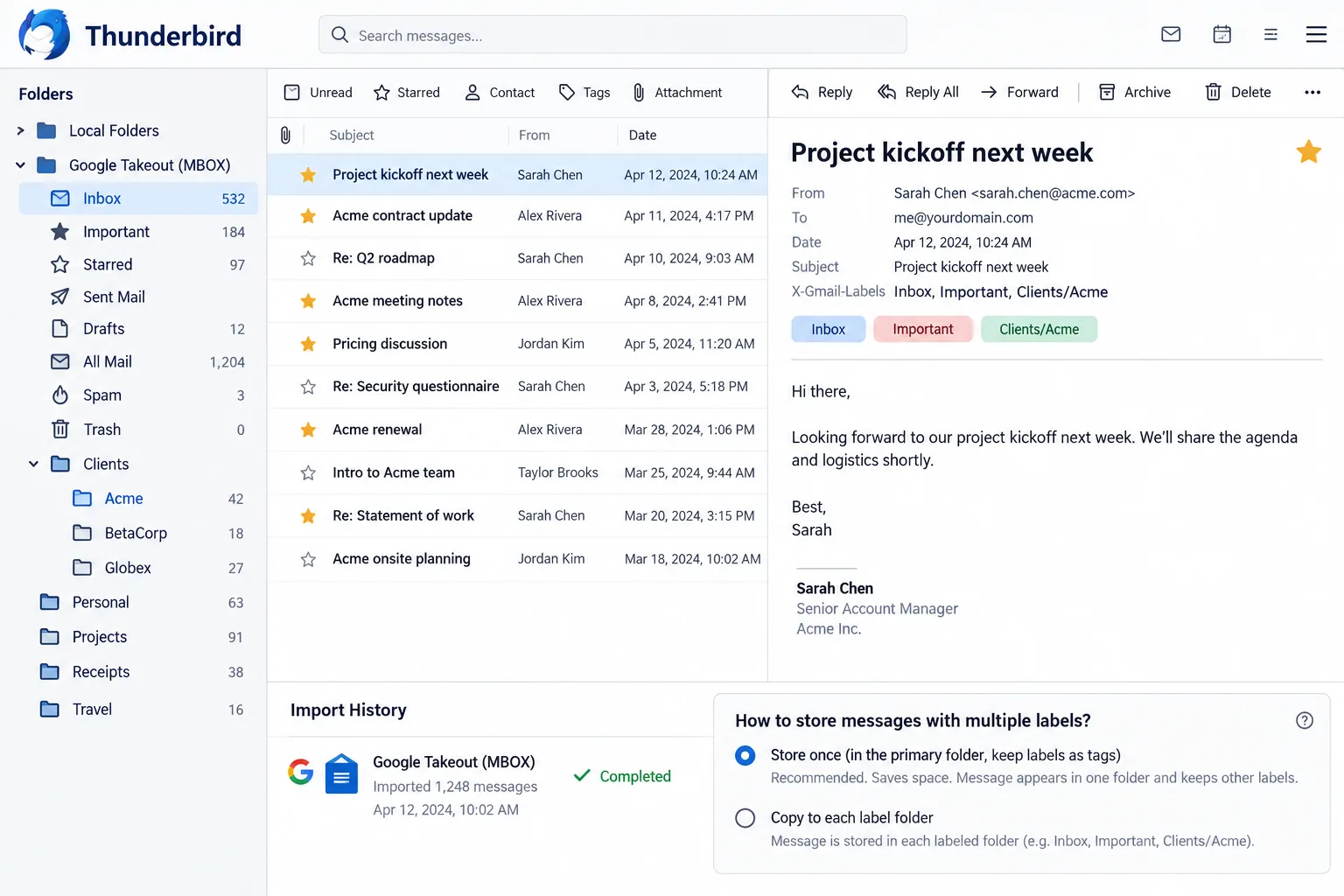Click the Reply All button

[919, 92]
